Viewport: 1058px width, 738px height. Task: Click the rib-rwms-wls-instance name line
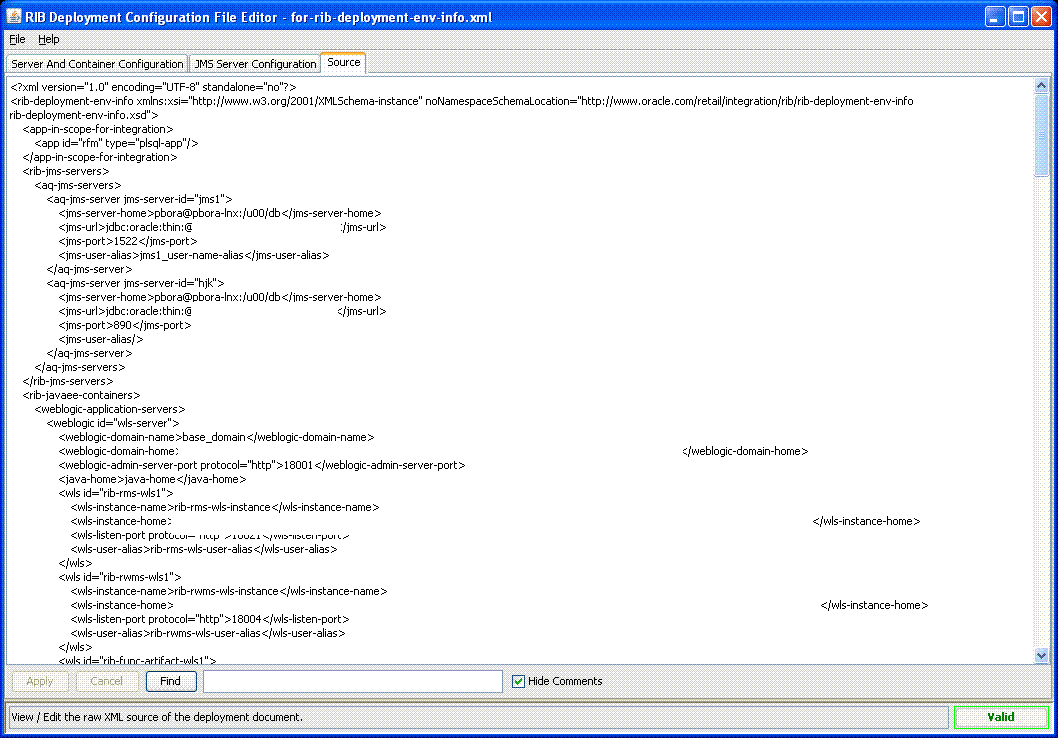229,592
